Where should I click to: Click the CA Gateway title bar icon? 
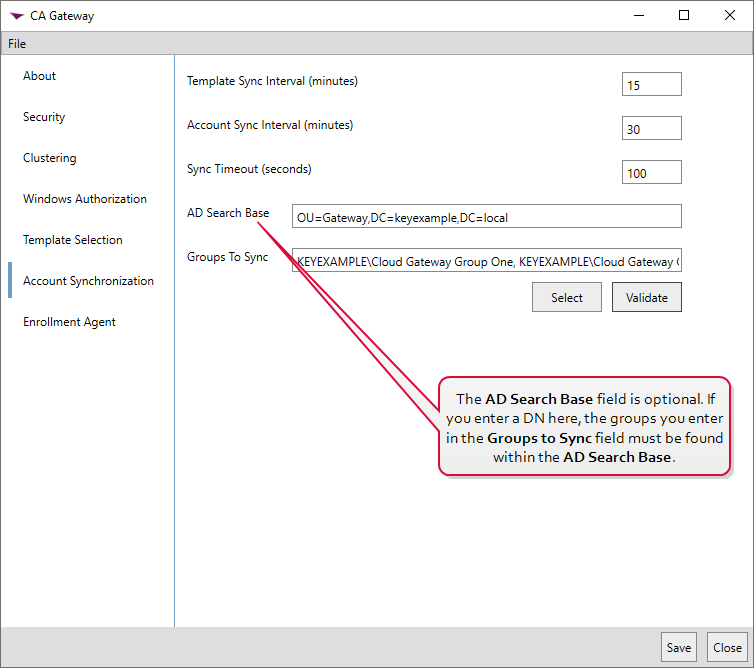(17, 16)
